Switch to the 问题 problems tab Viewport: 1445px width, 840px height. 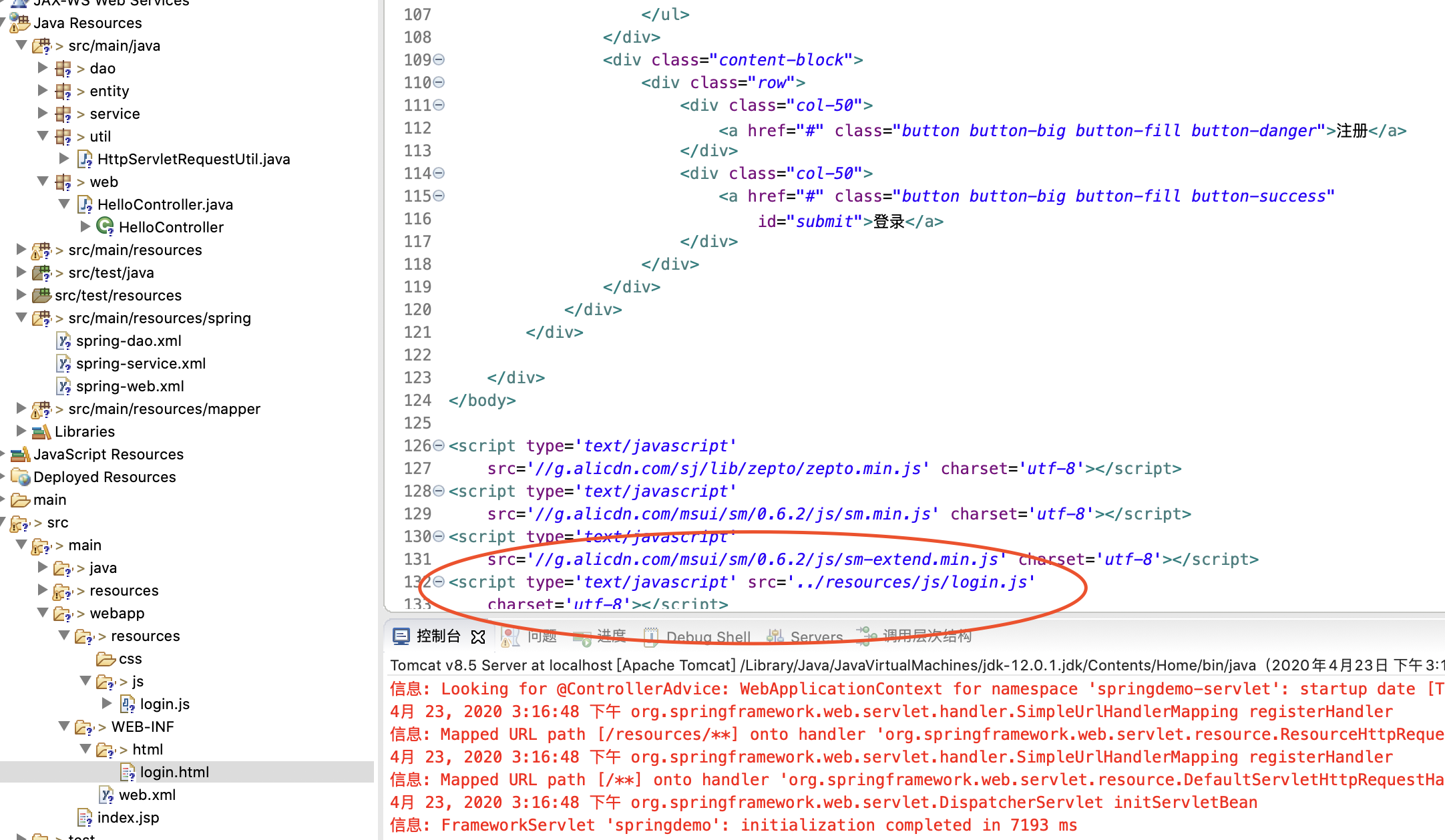click(x=542, y=636)
